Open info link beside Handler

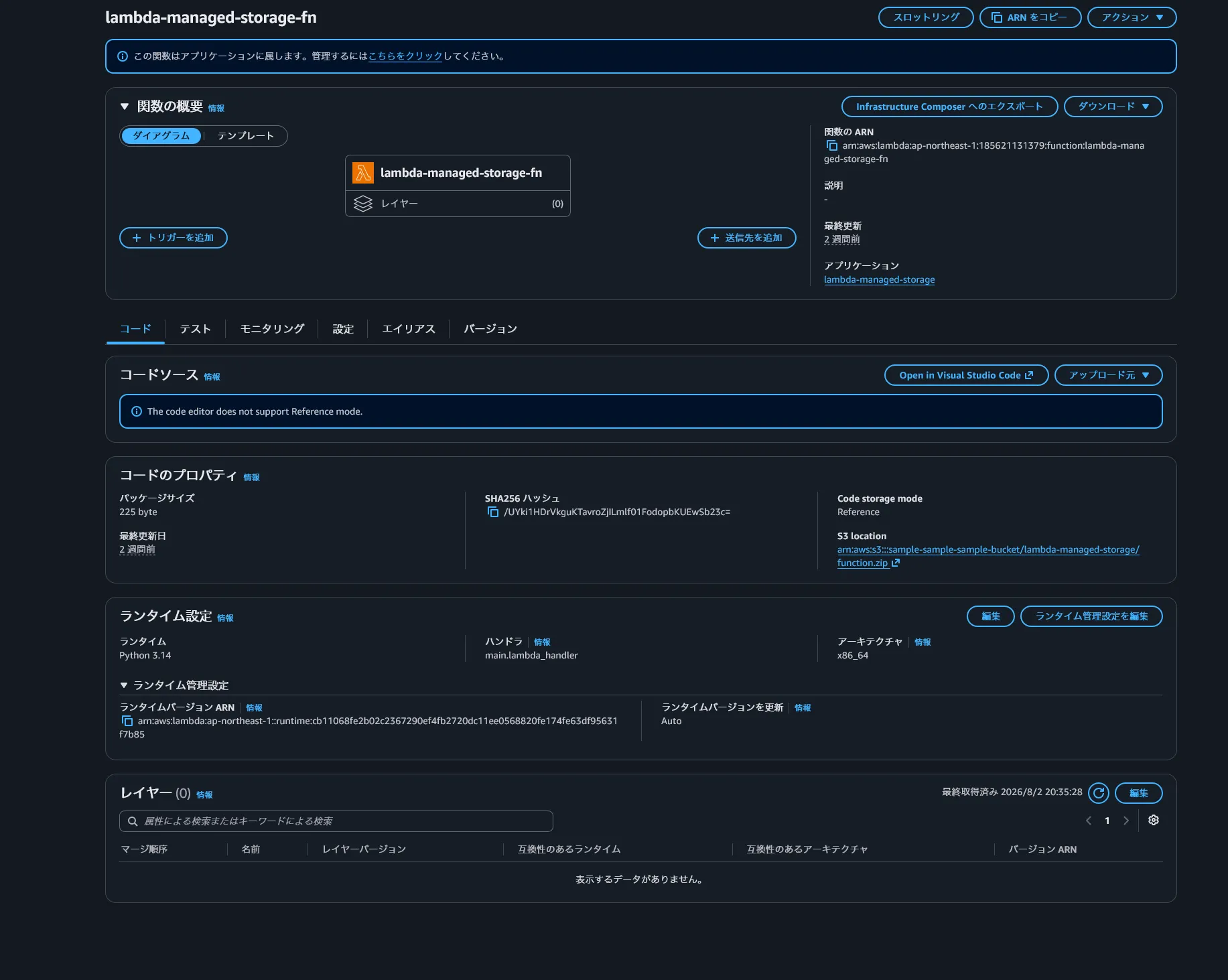542,642
